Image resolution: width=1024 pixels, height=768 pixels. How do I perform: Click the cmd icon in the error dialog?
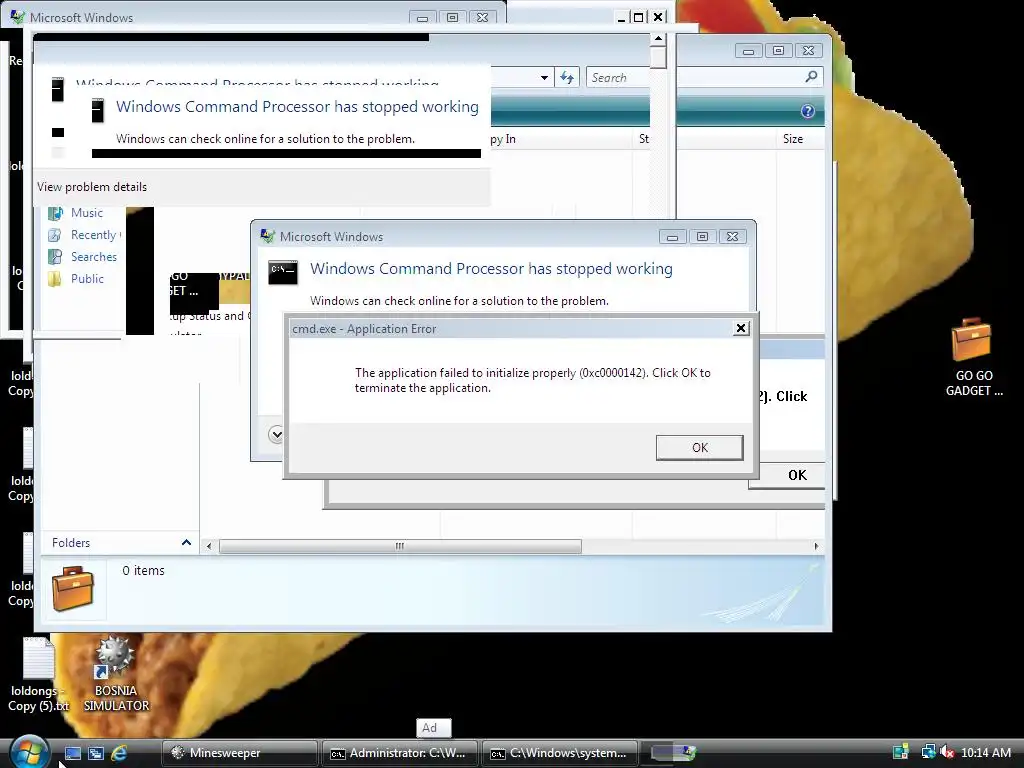(x=283, y=272)
